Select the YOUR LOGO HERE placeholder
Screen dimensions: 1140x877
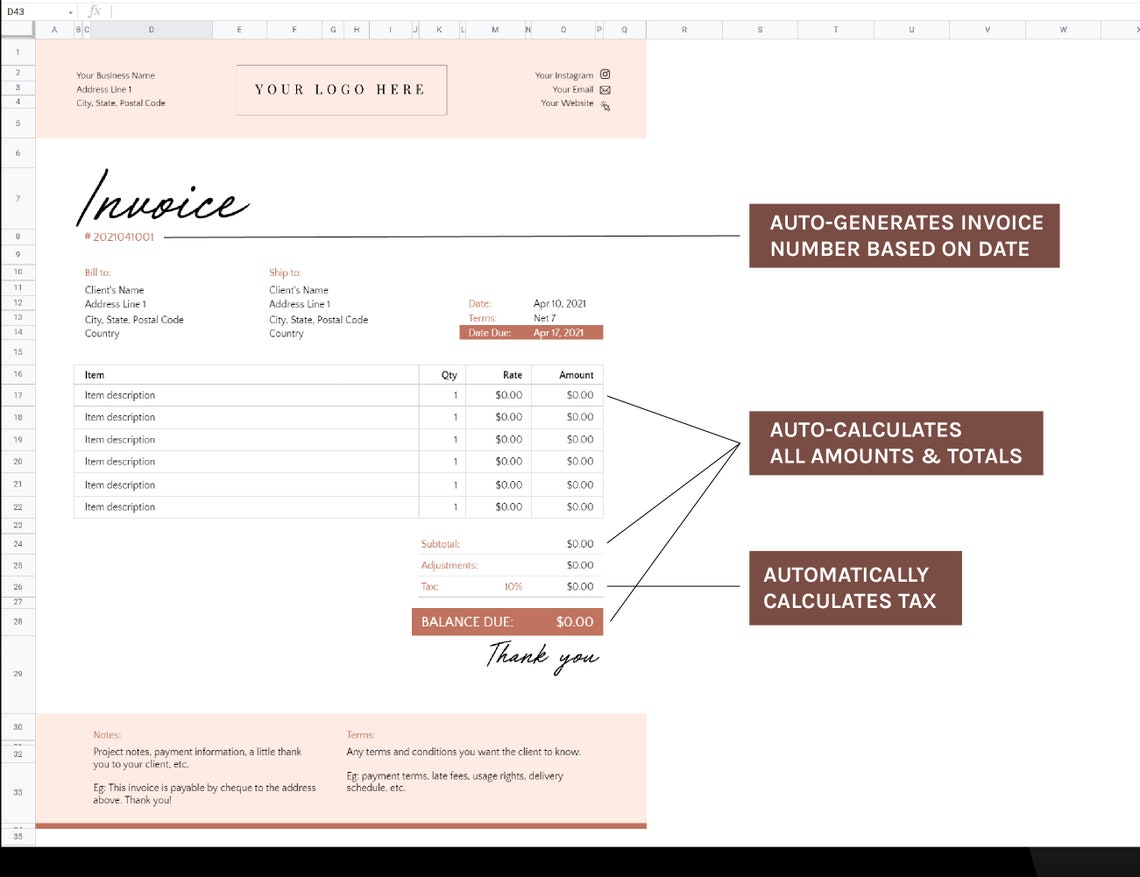click(341, 89)
